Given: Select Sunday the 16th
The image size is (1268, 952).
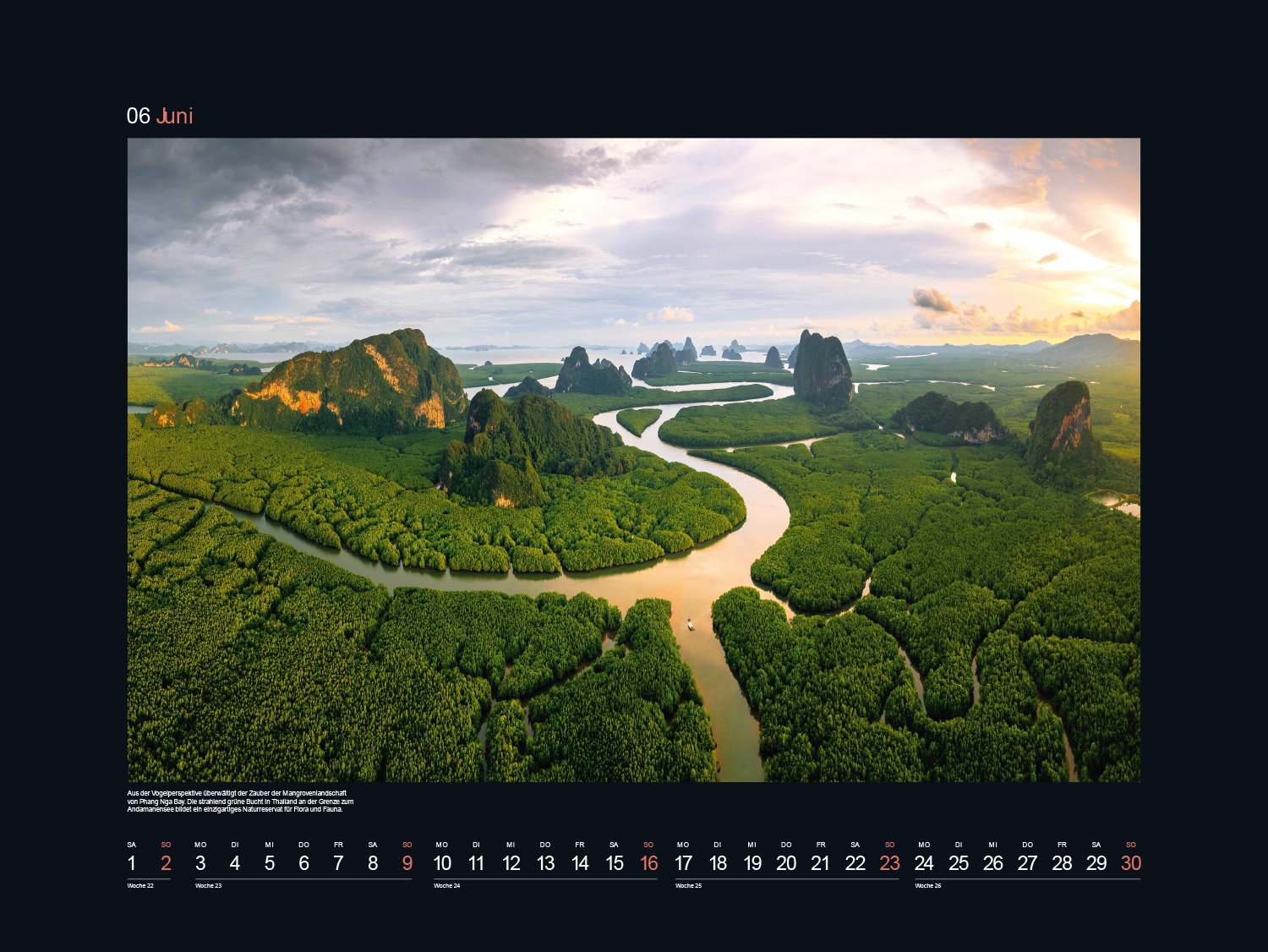Looking at the screenshot, I should click(x=648, y=863).
